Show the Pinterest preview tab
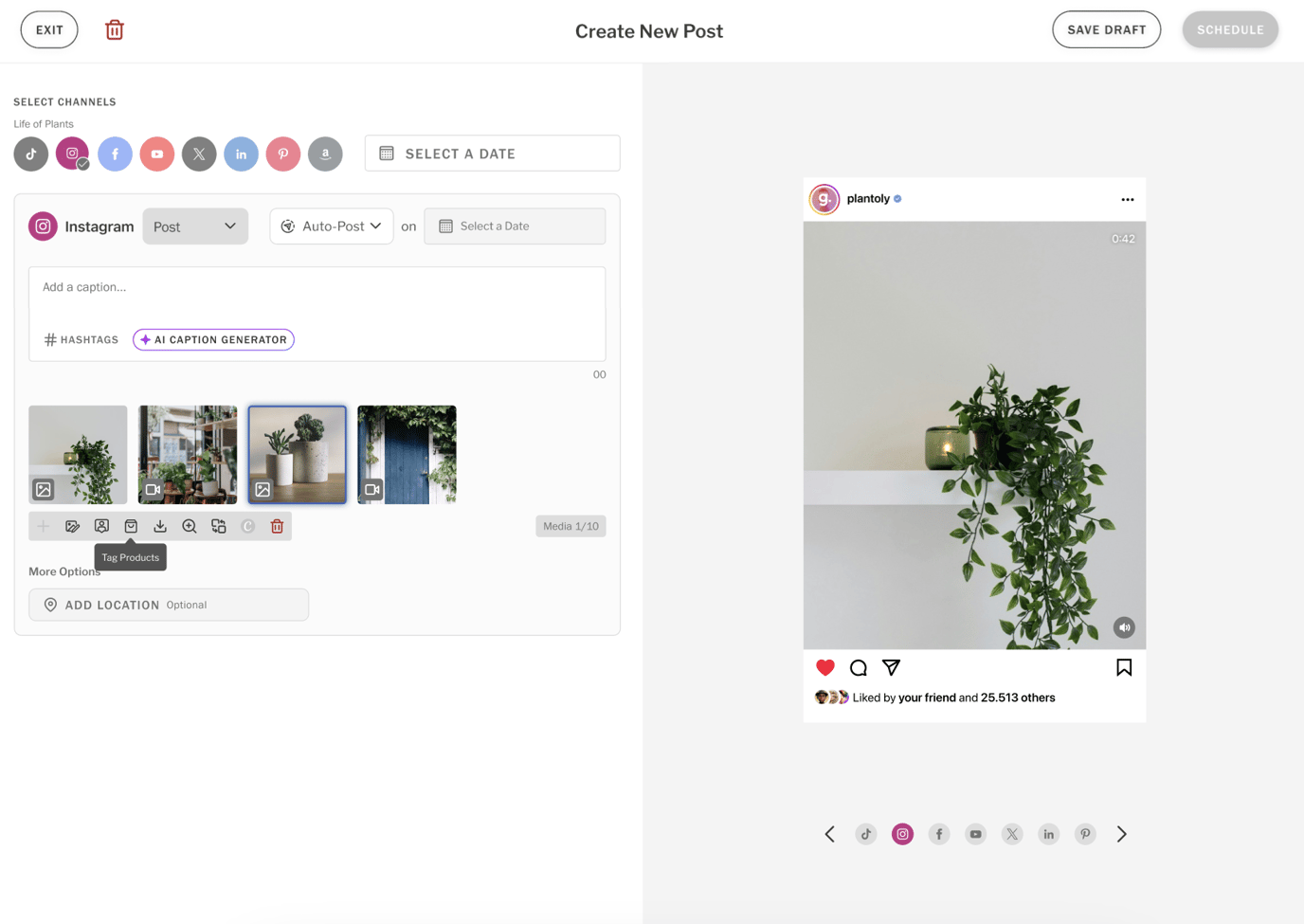The image size is (1304, 924). (x=1085, y=834)
